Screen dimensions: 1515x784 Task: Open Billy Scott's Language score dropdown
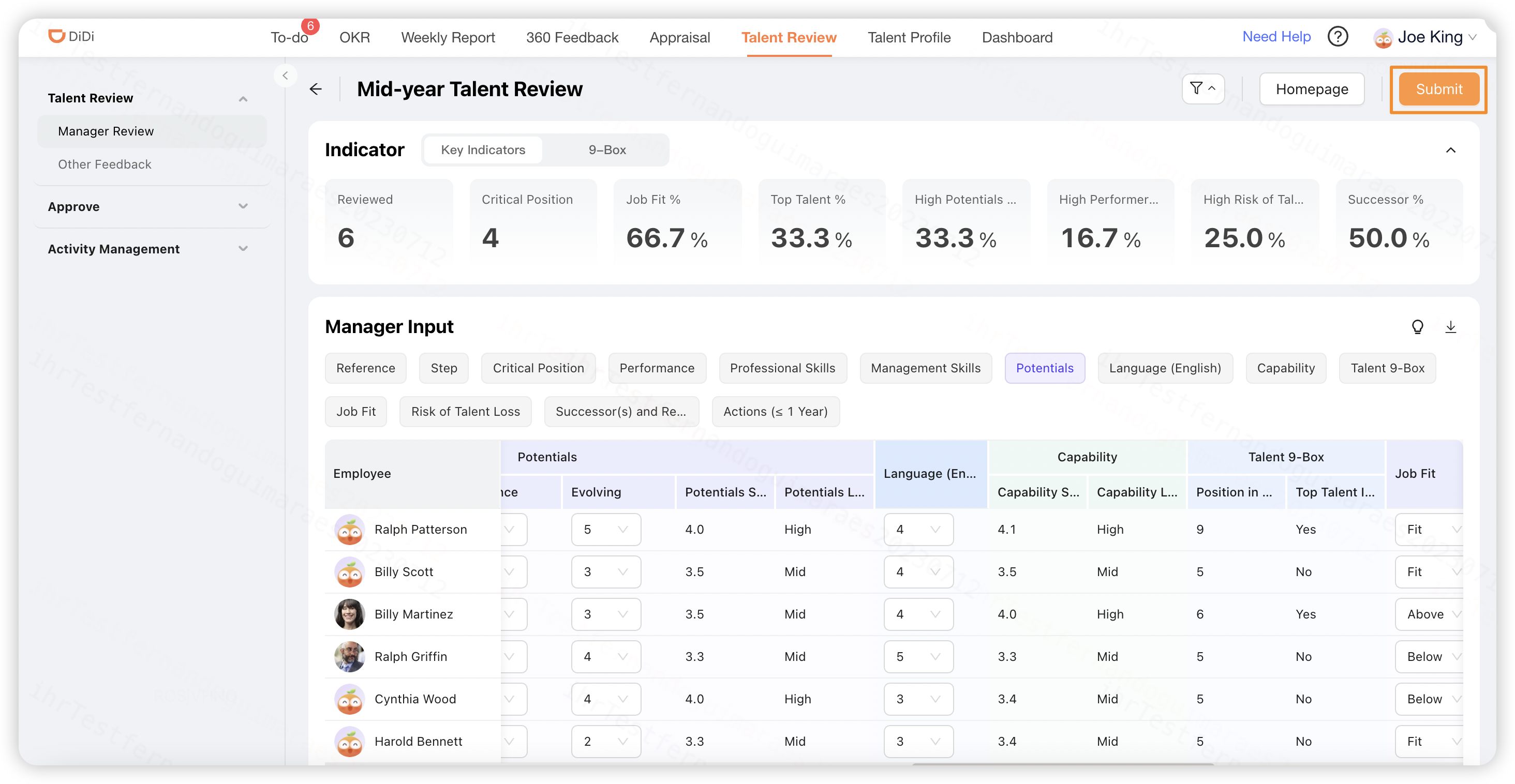(x=918, y=572)
